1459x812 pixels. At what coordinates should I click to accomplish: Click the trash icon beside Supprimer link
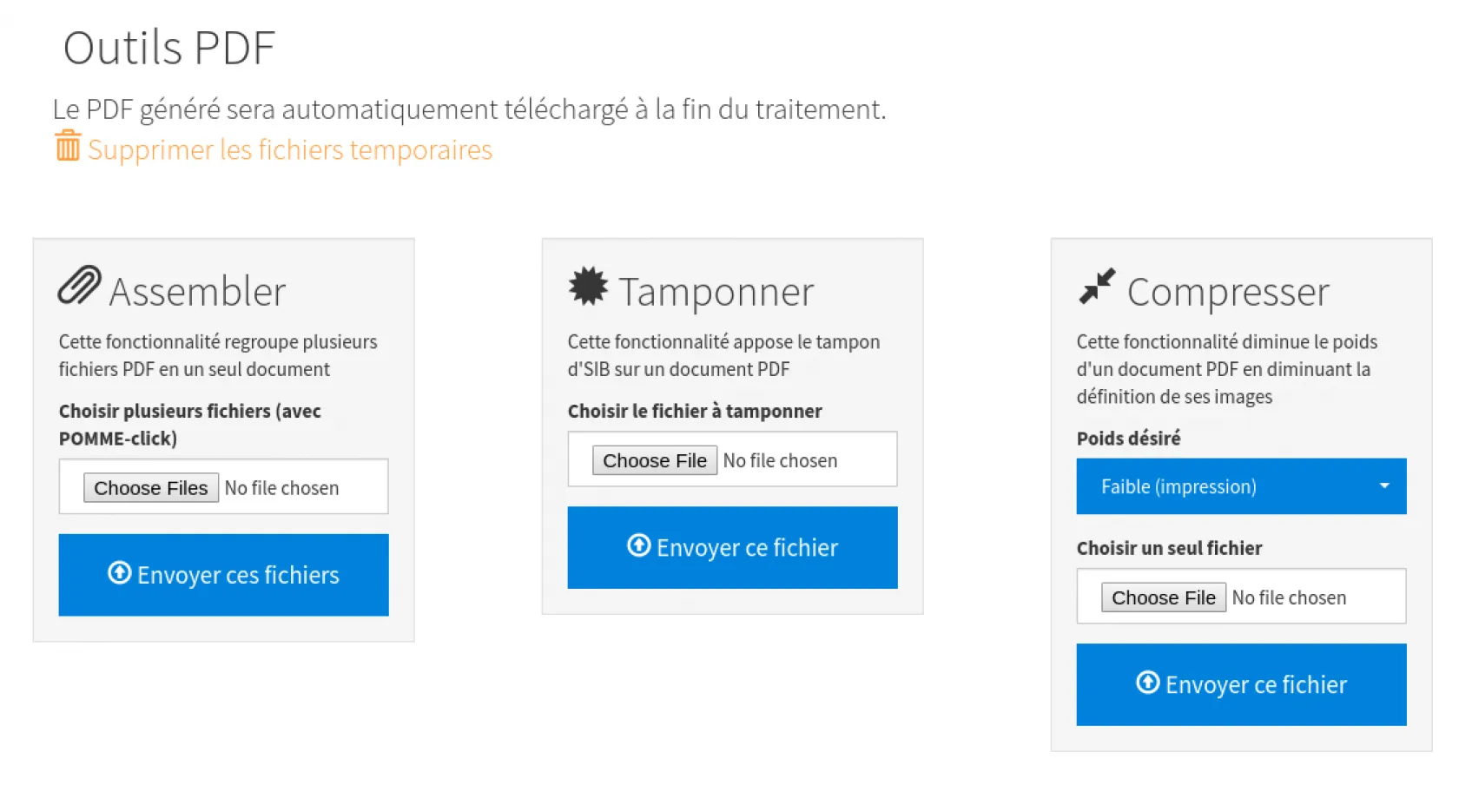68,146
